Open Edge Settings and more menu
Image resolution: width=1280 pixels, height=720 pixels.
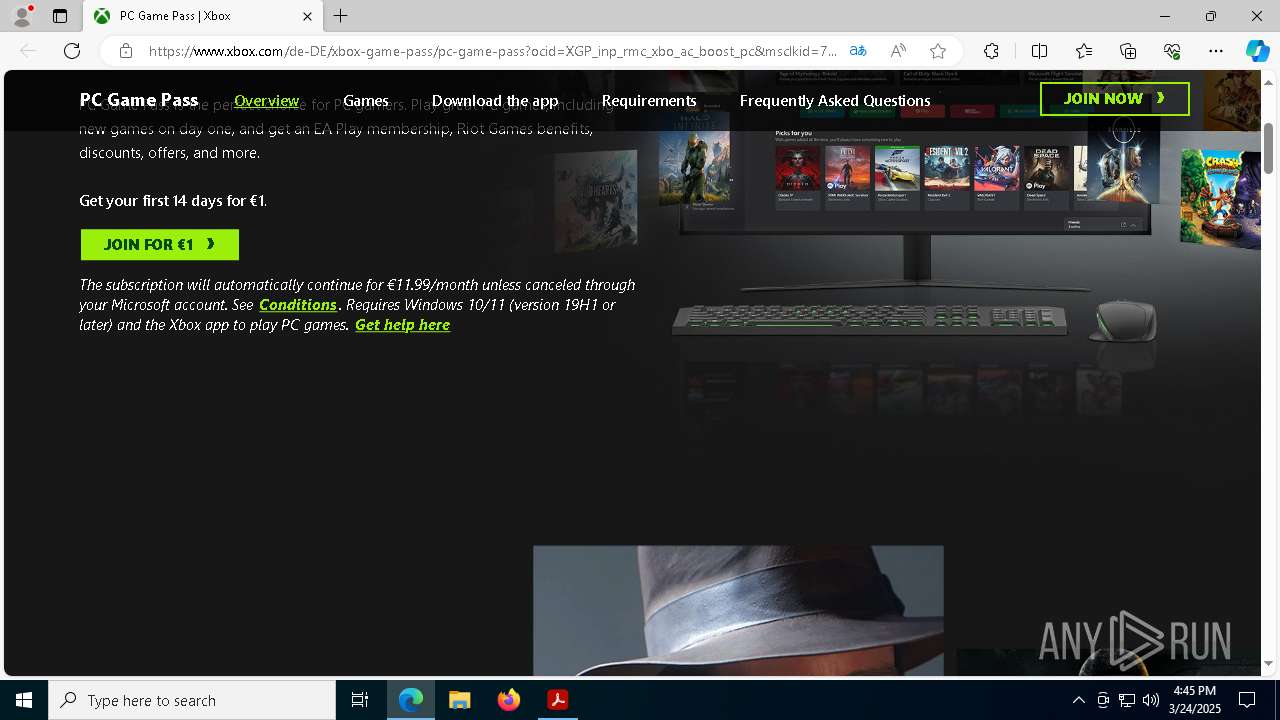pyautogui.click(x=1216, y=51)
